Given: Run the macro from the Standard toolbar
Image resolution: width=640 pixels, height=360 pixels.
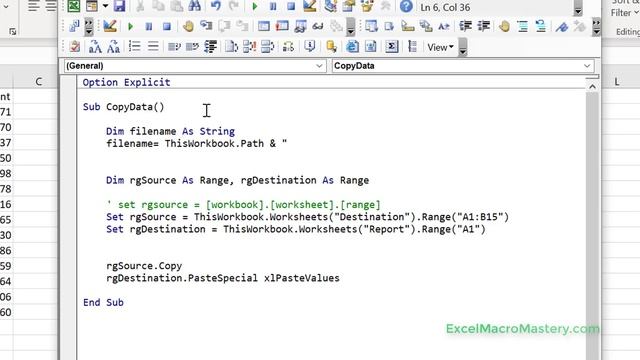Looking at the screenshot, I should tap(255, 7).
